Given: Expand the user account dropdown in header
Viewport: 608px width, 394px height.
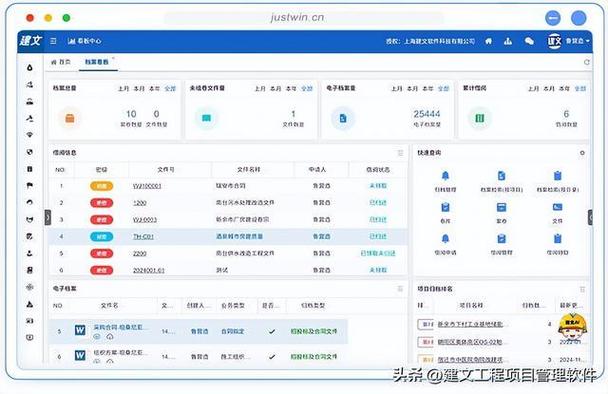Looking at the screenshot, I should tap(578, 41).
